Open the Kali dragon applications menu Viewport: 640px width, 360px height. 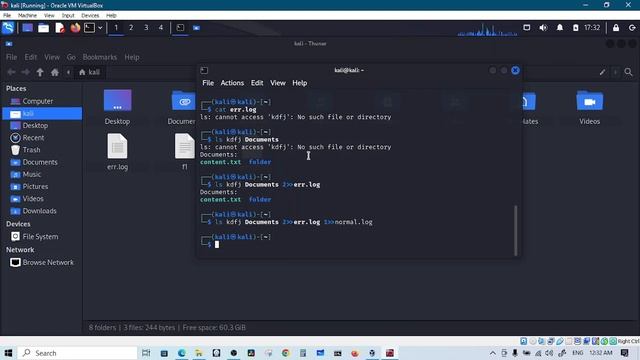[x=8, y=28]
